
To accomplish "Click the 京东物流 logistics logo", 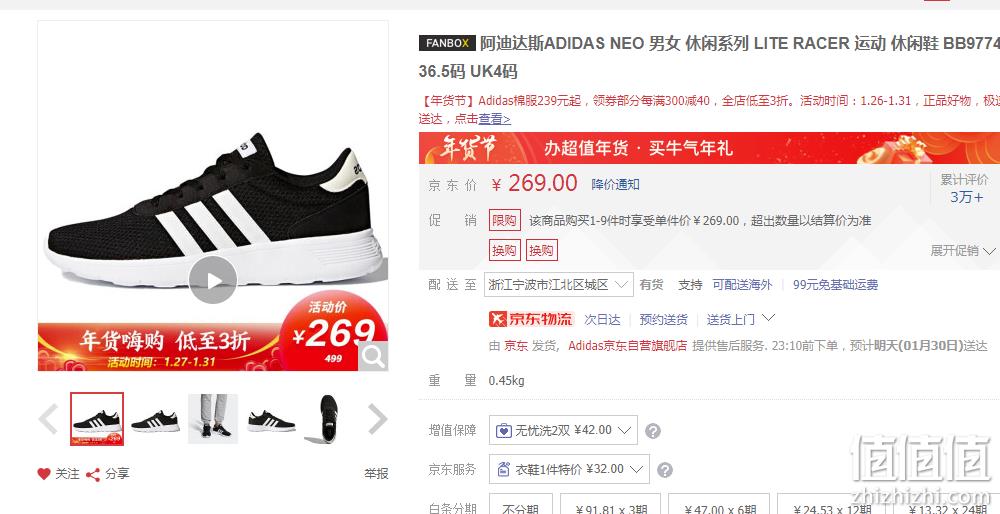I will (x=532, y=319).
